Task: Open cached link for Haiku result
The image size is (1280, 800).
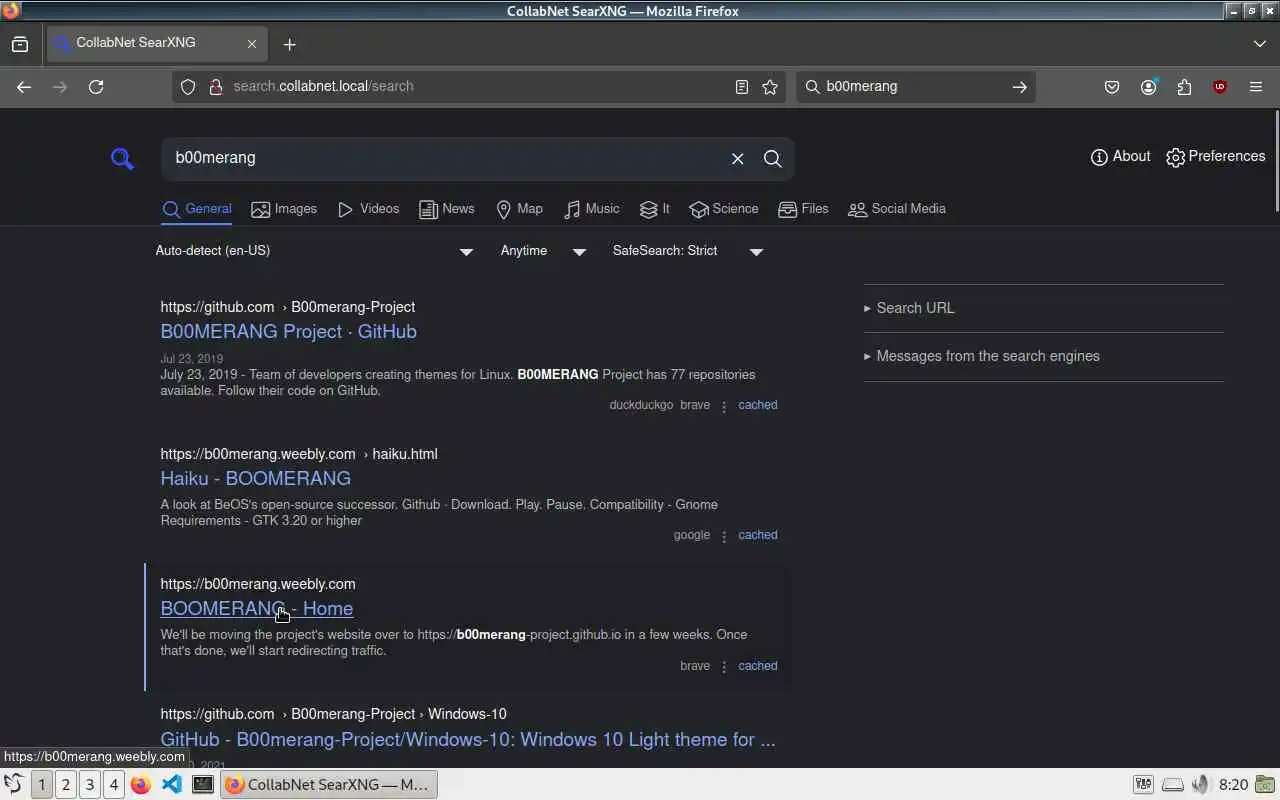Action: click(757, 535)
